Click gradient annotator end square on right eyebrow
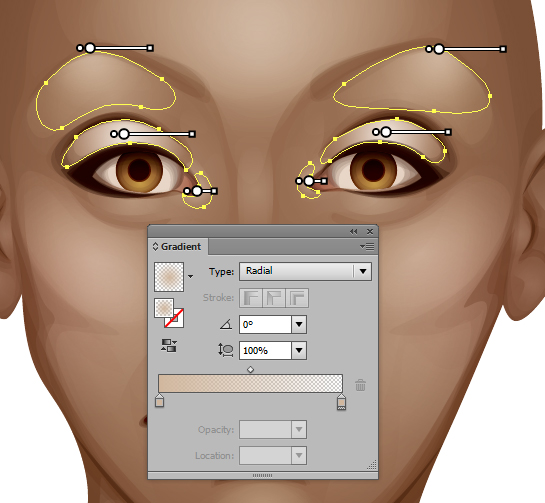The image size is (545, 503). pos(503,49)
